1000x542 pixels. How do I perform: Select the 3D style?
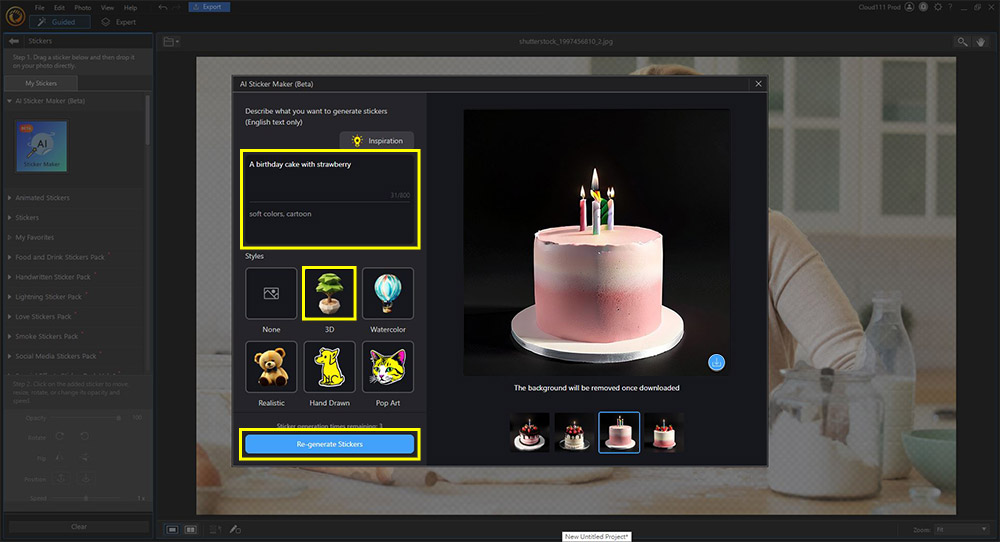tap(329, 293)
